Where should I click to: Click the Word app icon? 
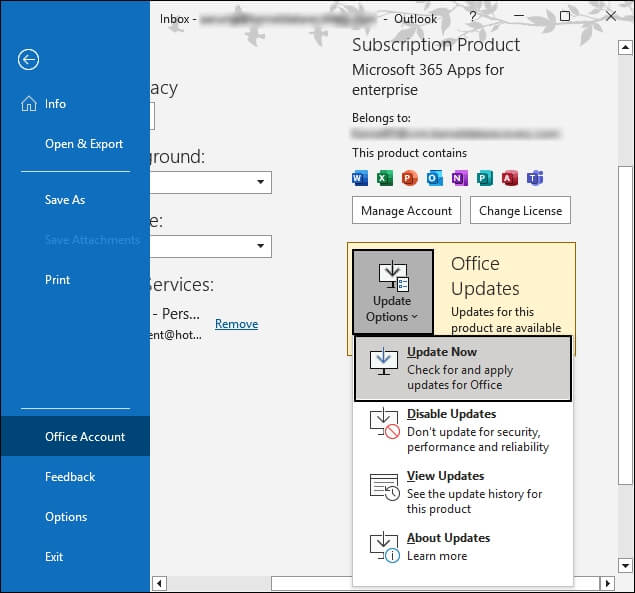[360, 178]
